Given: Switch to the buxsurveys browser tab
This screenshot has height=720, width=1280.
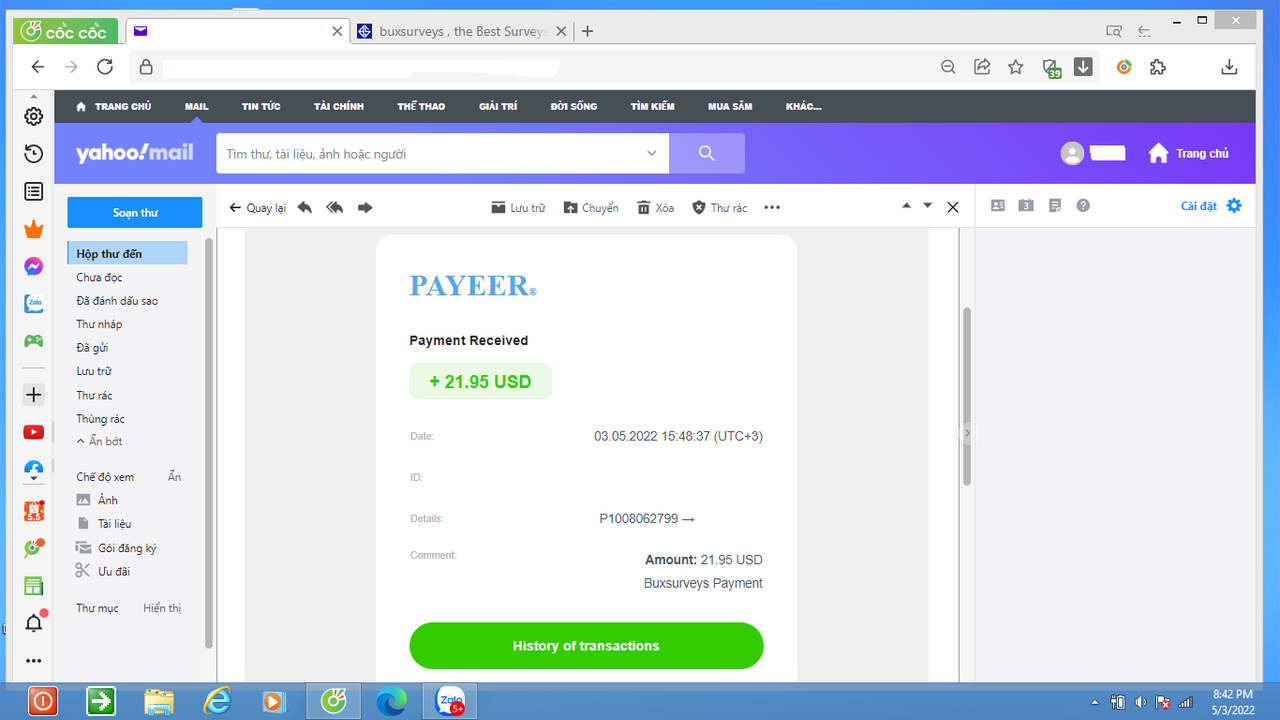Looking at the screenshot, I should click(462, 31).
